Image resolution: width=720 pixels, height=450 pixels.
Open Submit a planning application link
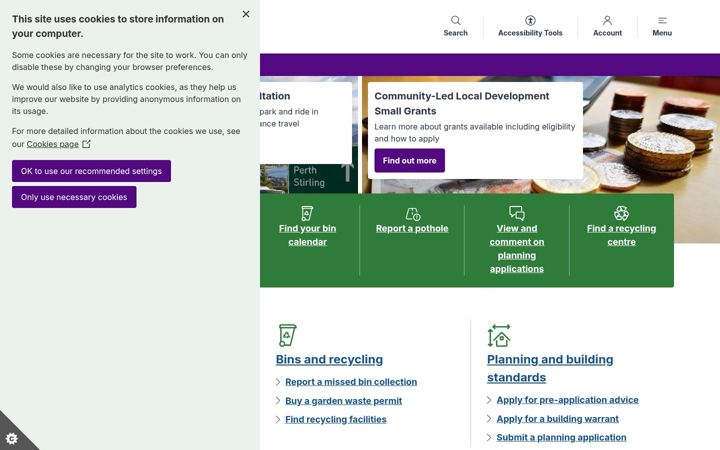[x=561, y=438]
